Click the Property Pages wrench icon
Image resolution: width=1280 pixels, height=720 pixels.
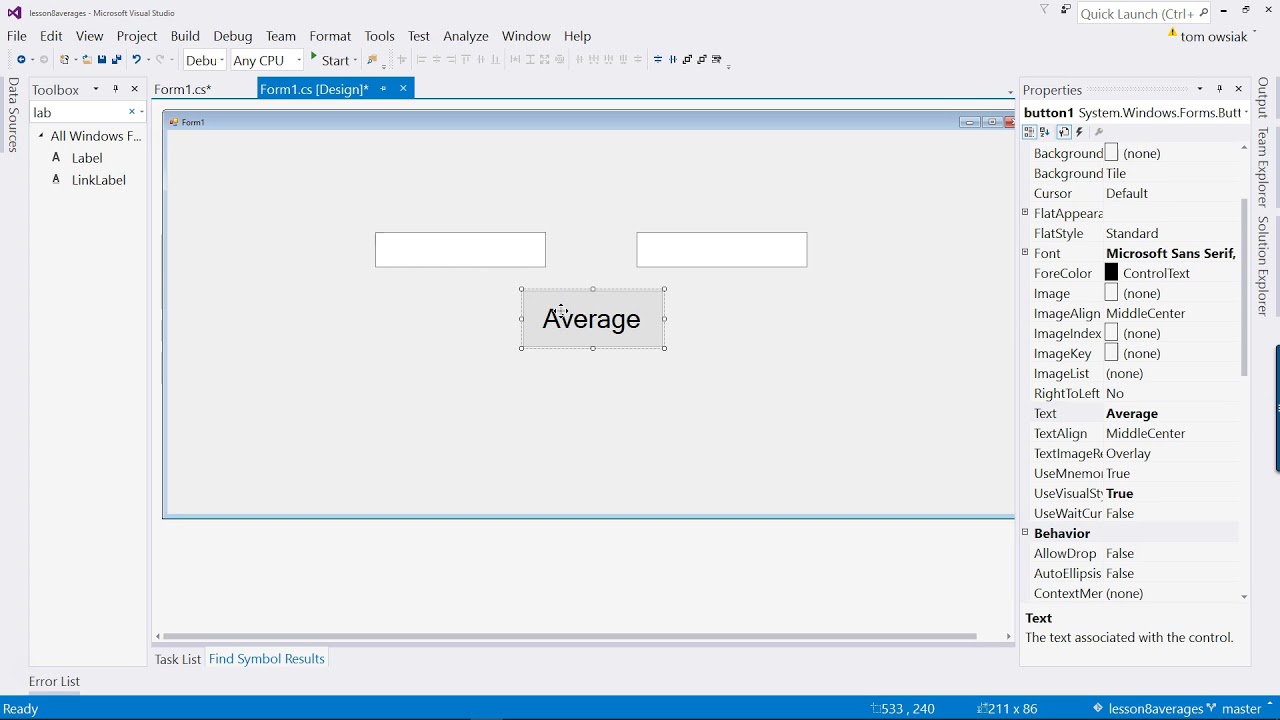[x=1099, y=132]
